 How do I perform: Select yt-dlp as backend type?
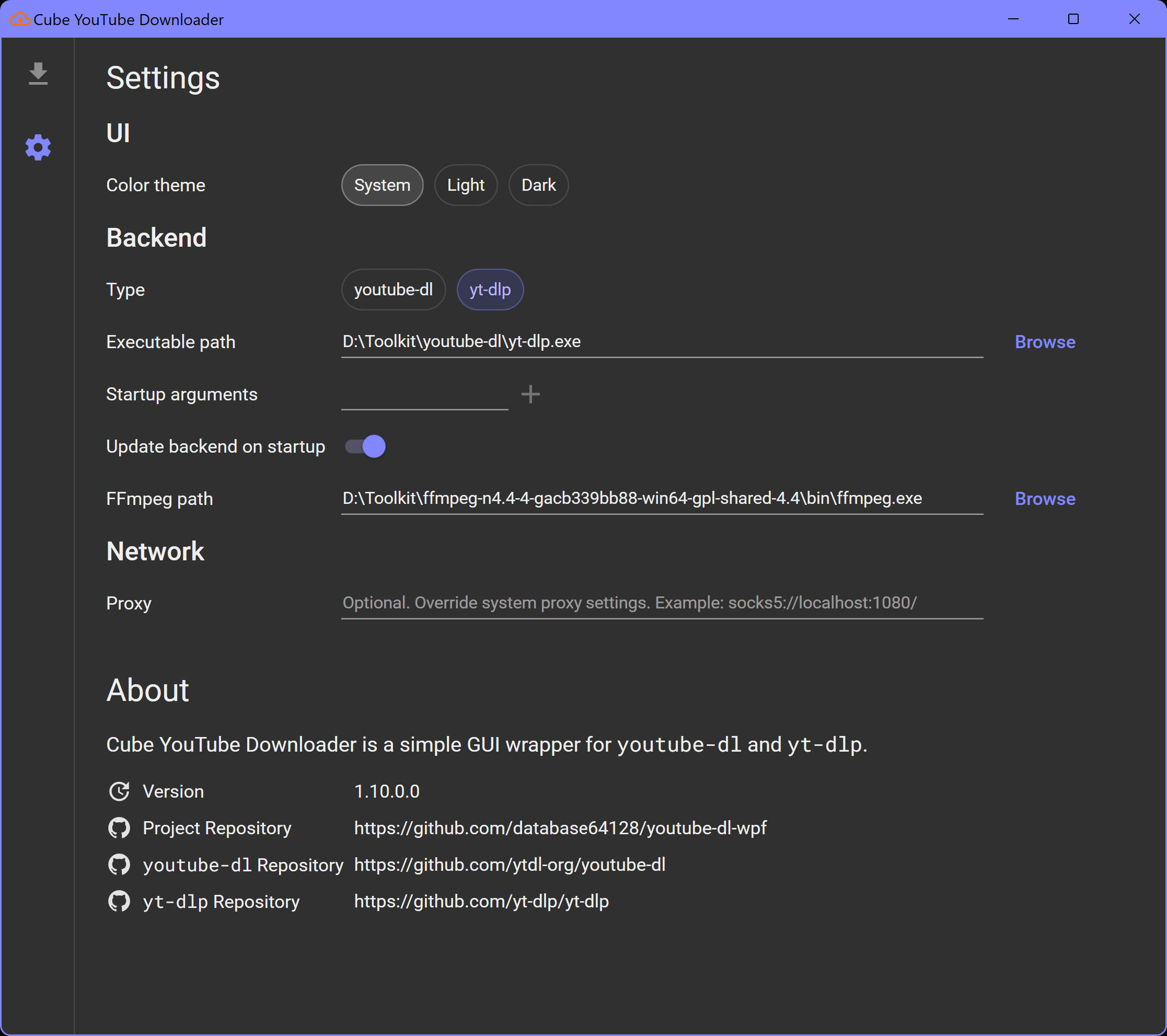tap(489, 290)
